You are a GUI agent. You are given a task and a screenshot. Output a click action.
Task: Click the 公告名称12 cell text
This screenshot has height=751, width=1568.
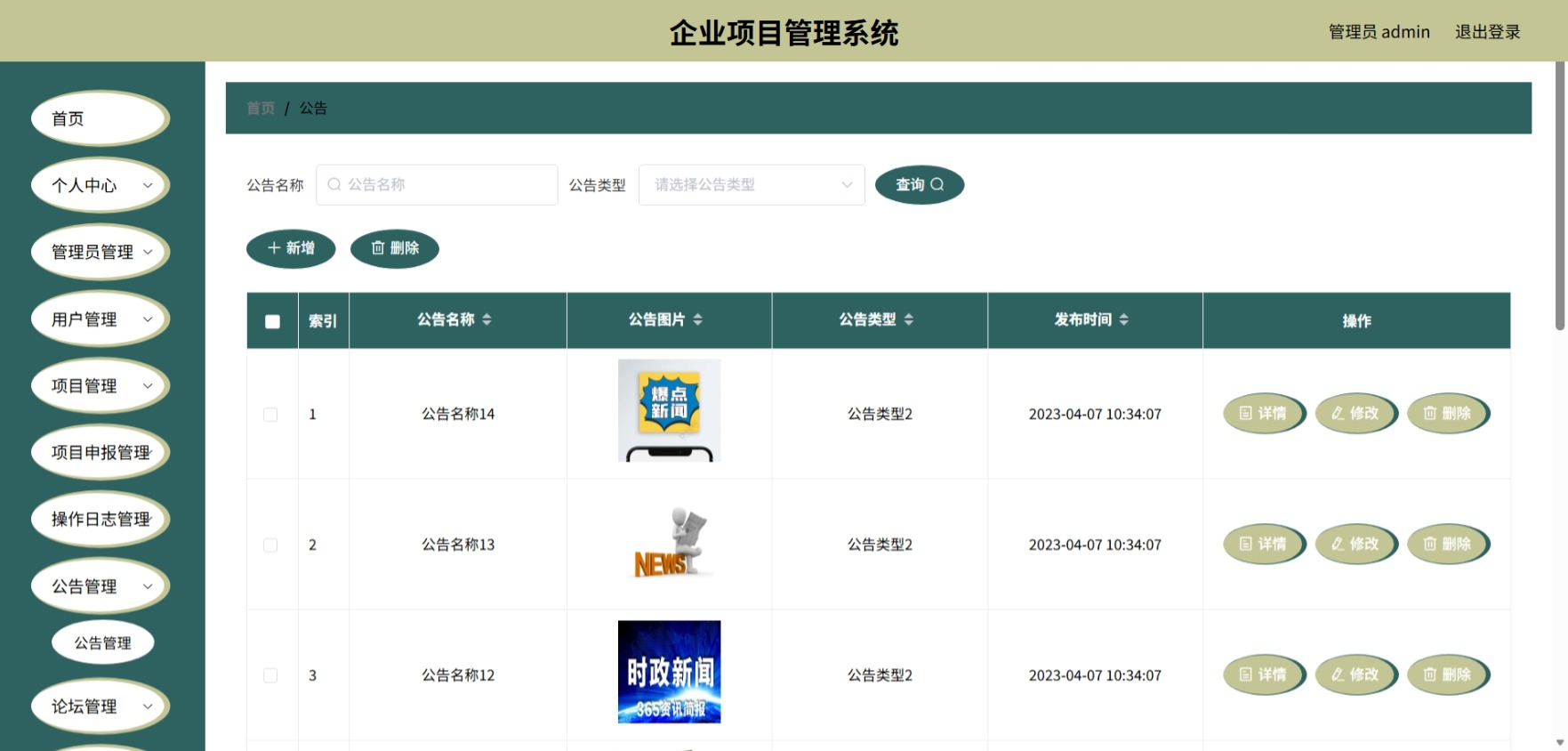point(458,675)
